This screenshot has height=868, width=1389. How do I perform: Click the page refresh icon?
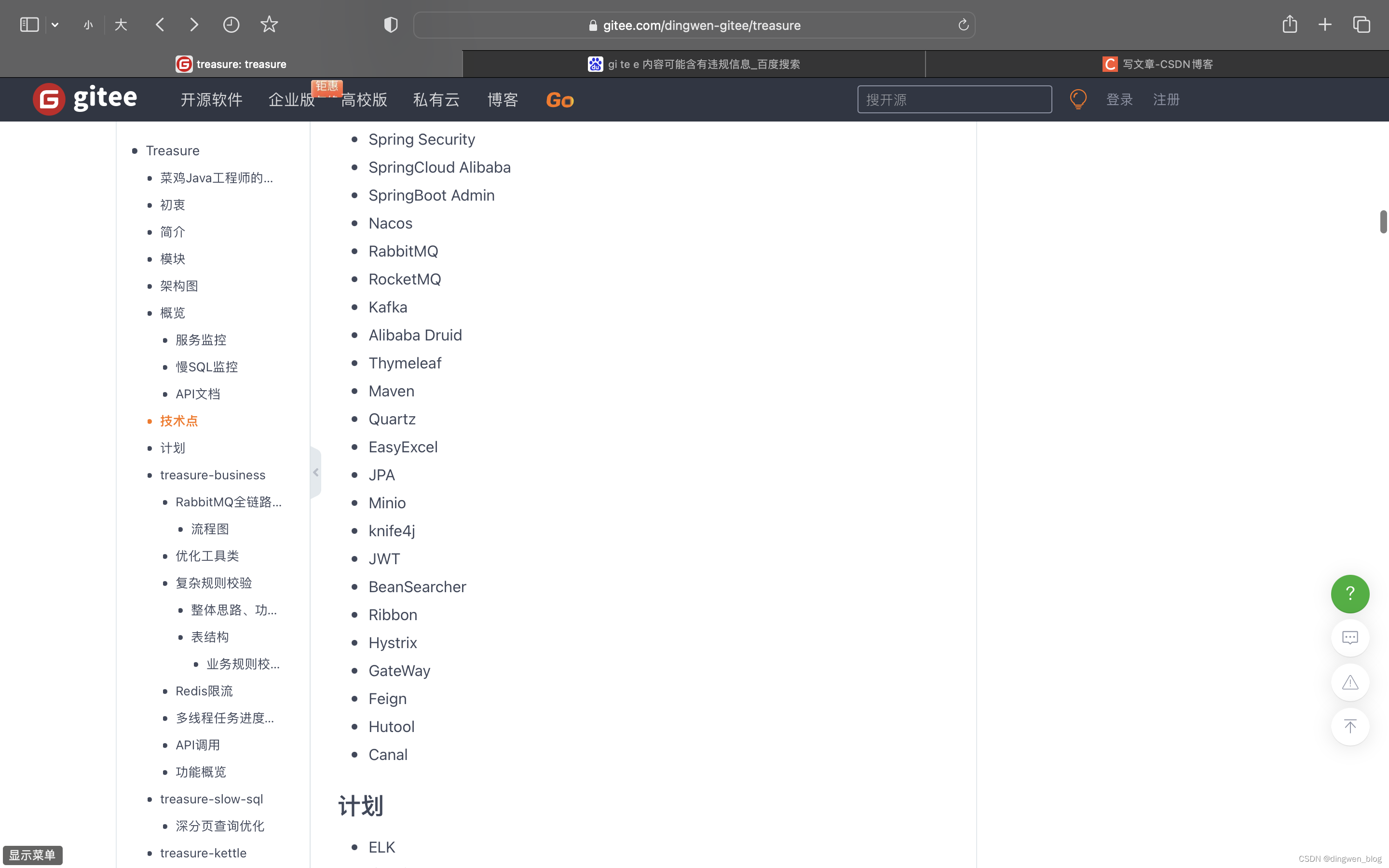[x=962, y=25]
